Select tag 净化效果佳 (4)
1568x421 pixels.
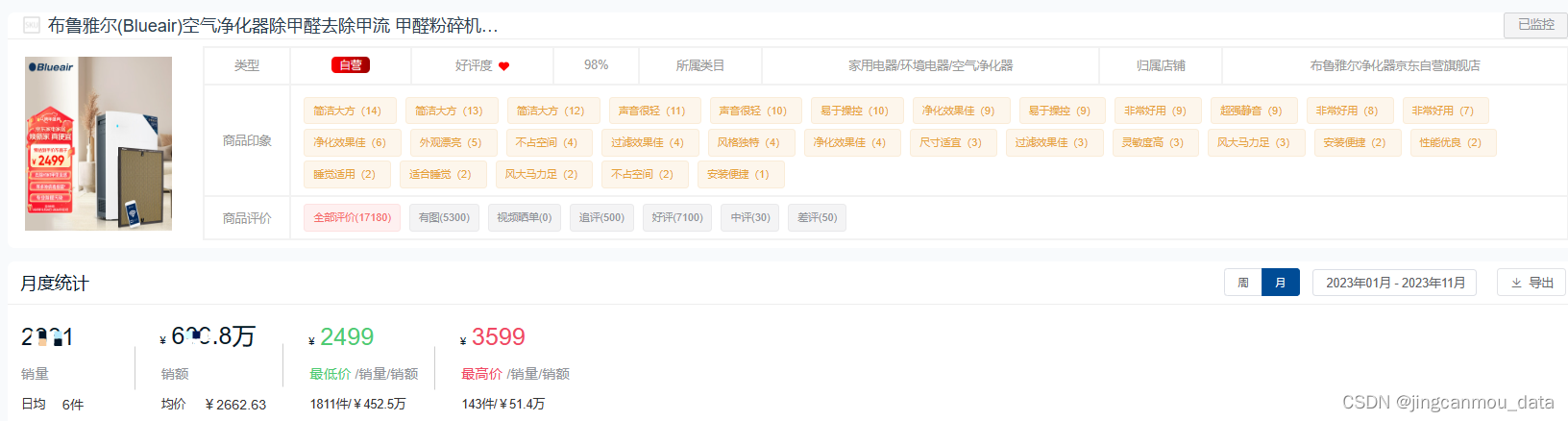point(850,142)
